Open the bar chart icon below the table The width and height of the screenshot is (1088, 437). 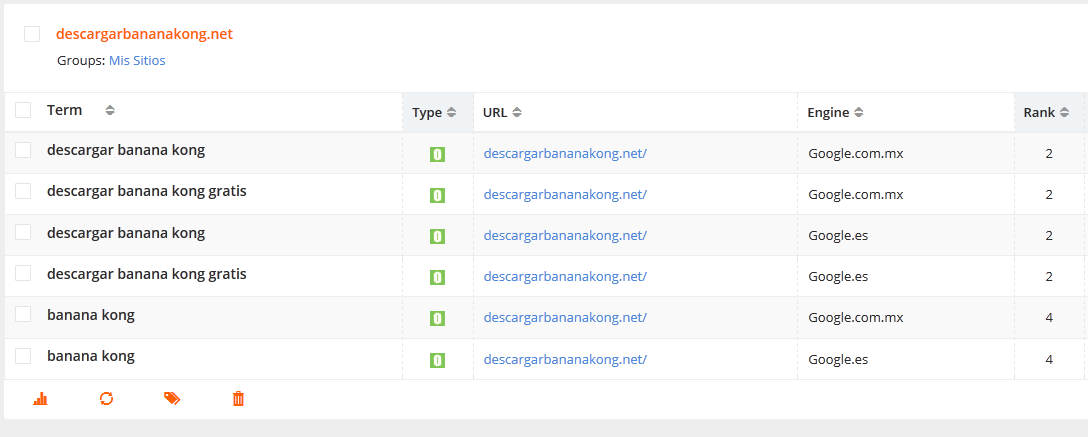40,399
